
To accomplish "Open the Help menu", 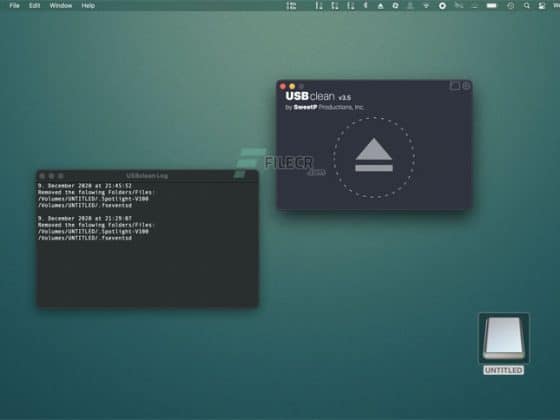I will click(88, 5).
